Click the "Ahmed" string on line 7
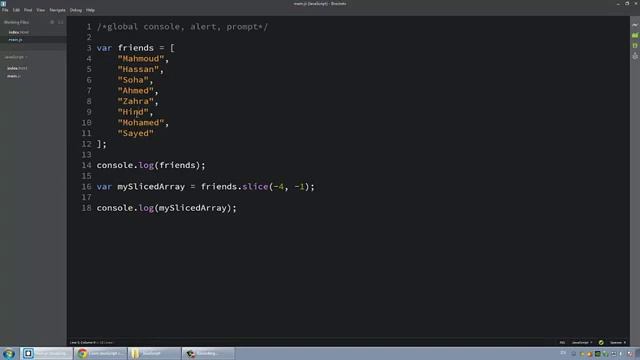 coord(136,91)
